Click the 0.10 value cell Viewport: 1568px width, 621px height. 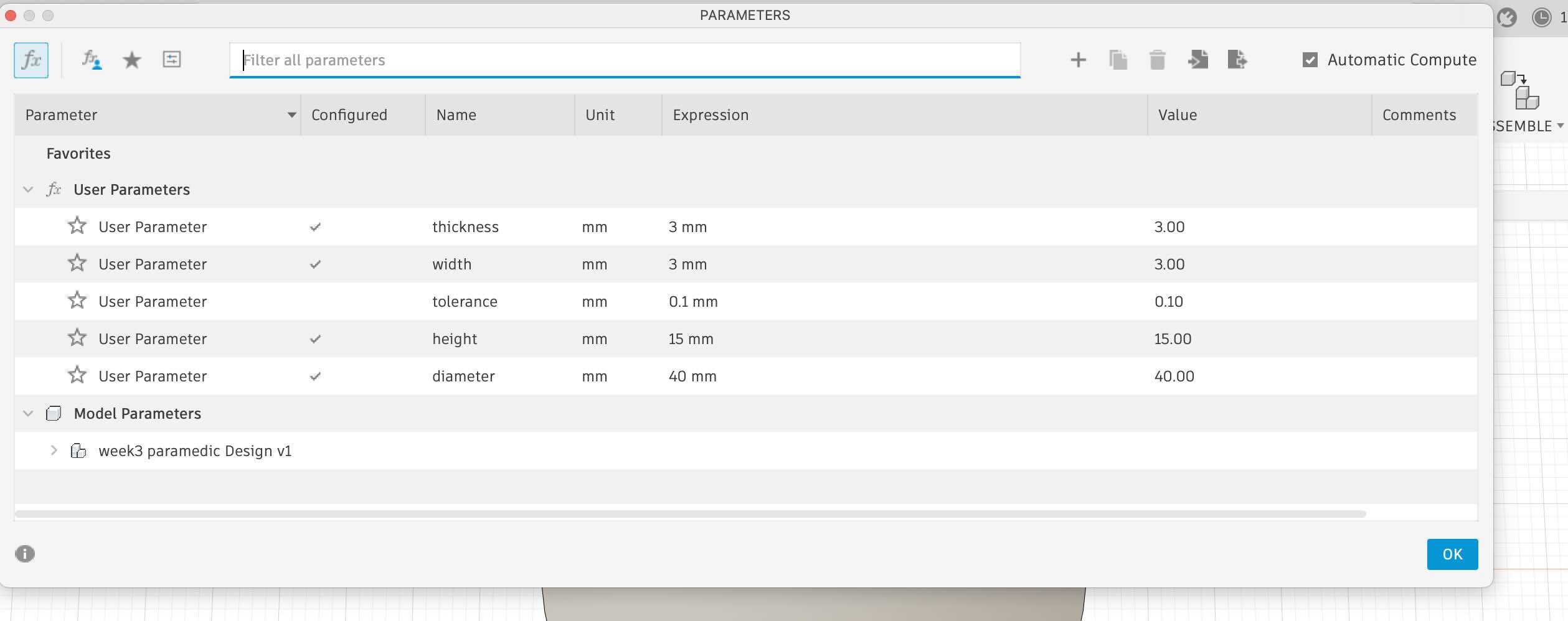click(x=1260, y=302)
